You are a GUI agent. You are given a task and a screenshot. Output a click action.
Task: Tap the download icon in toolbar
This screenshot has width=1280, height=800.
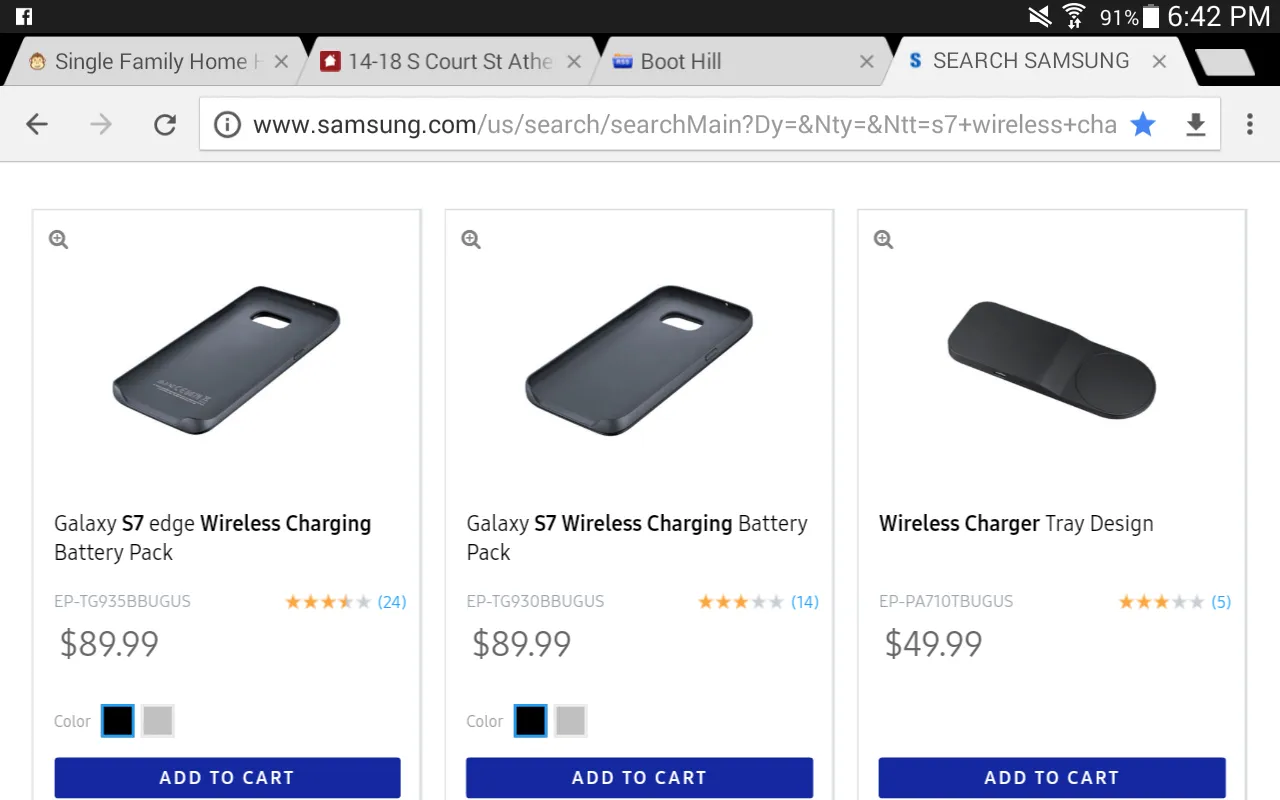point(1195,124)
